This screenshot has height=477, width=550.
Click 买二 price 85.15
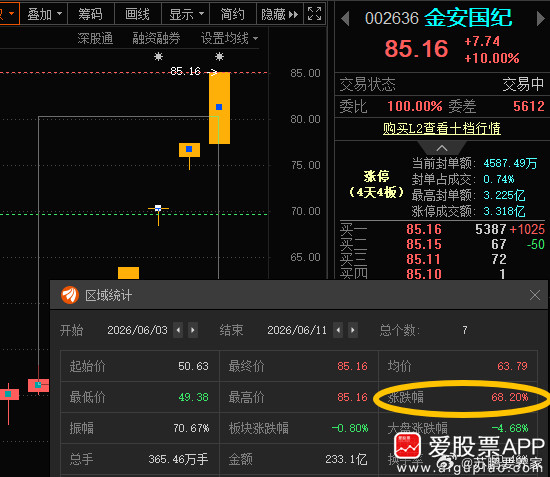[424, 244]
